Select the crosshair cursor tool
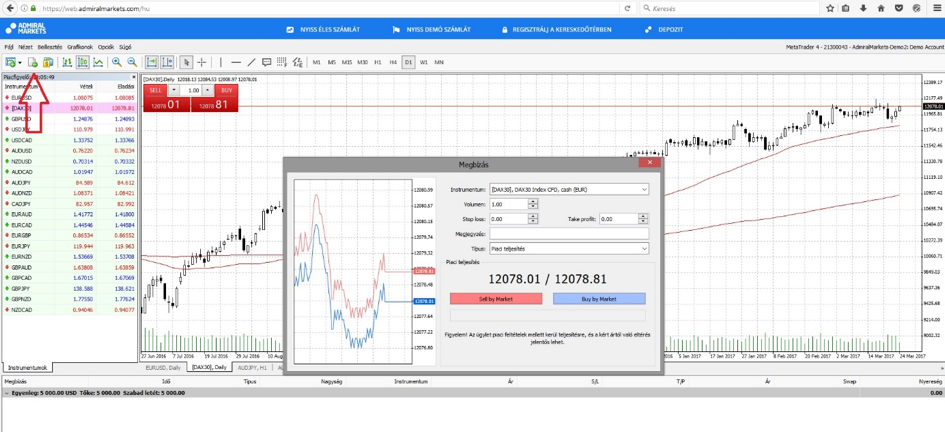This screenshot has width=945, height=432. pos(201,62)
